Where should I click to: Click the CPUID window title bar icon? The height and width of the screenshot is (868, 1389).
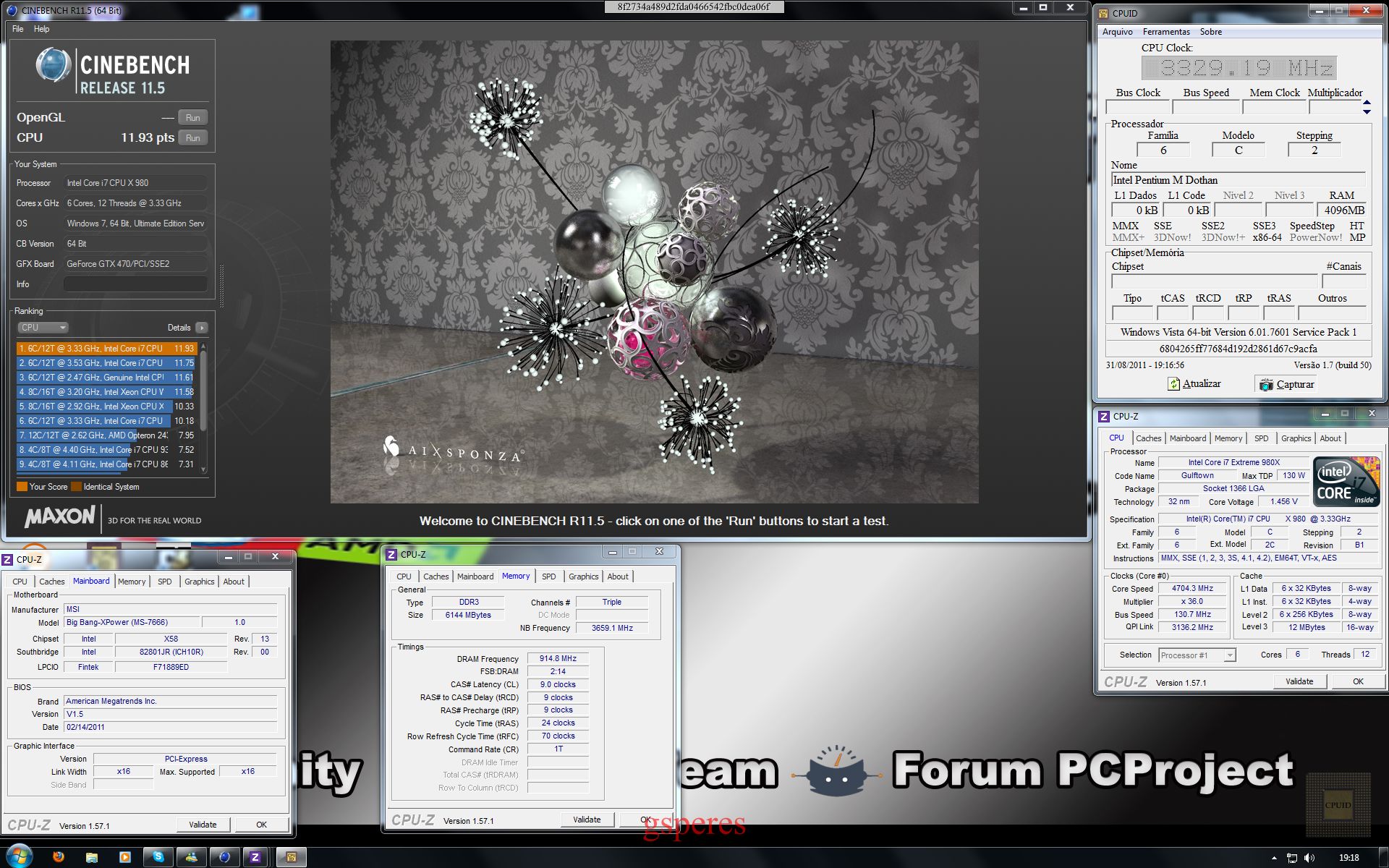point(1104,13)
